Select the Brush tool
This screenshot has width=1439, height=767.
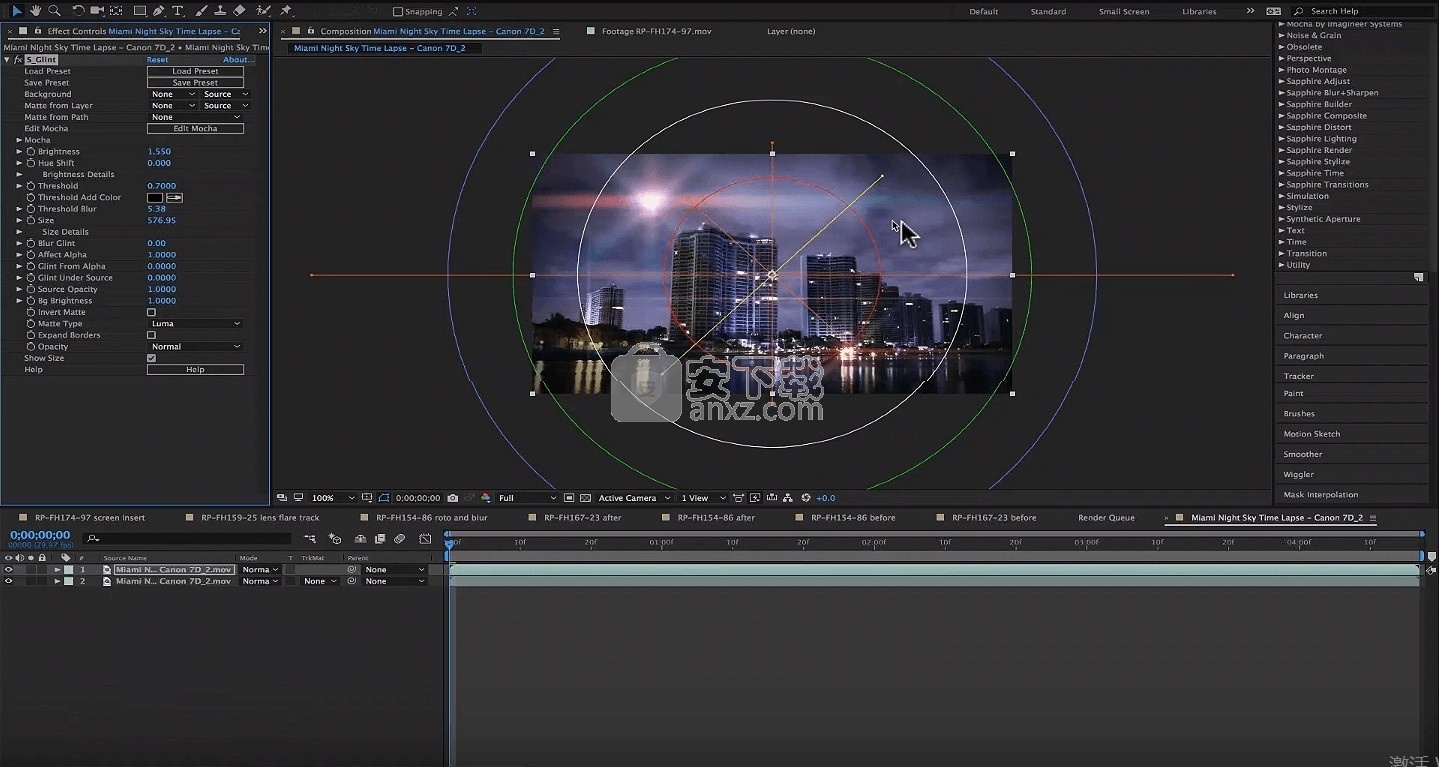(x=202, y=10)
